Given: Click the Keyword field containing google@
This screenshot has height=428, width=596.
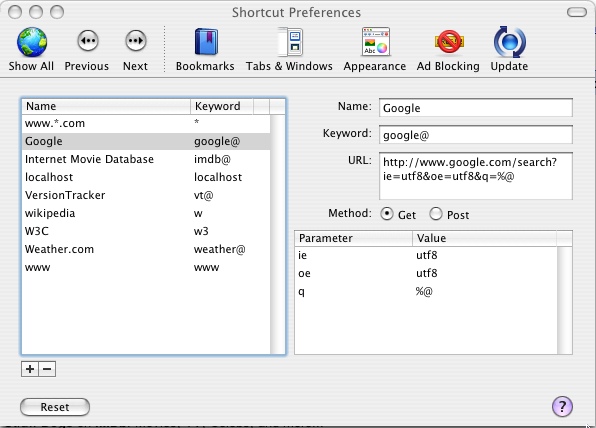Looking at the screenshot, I should 476,135.
